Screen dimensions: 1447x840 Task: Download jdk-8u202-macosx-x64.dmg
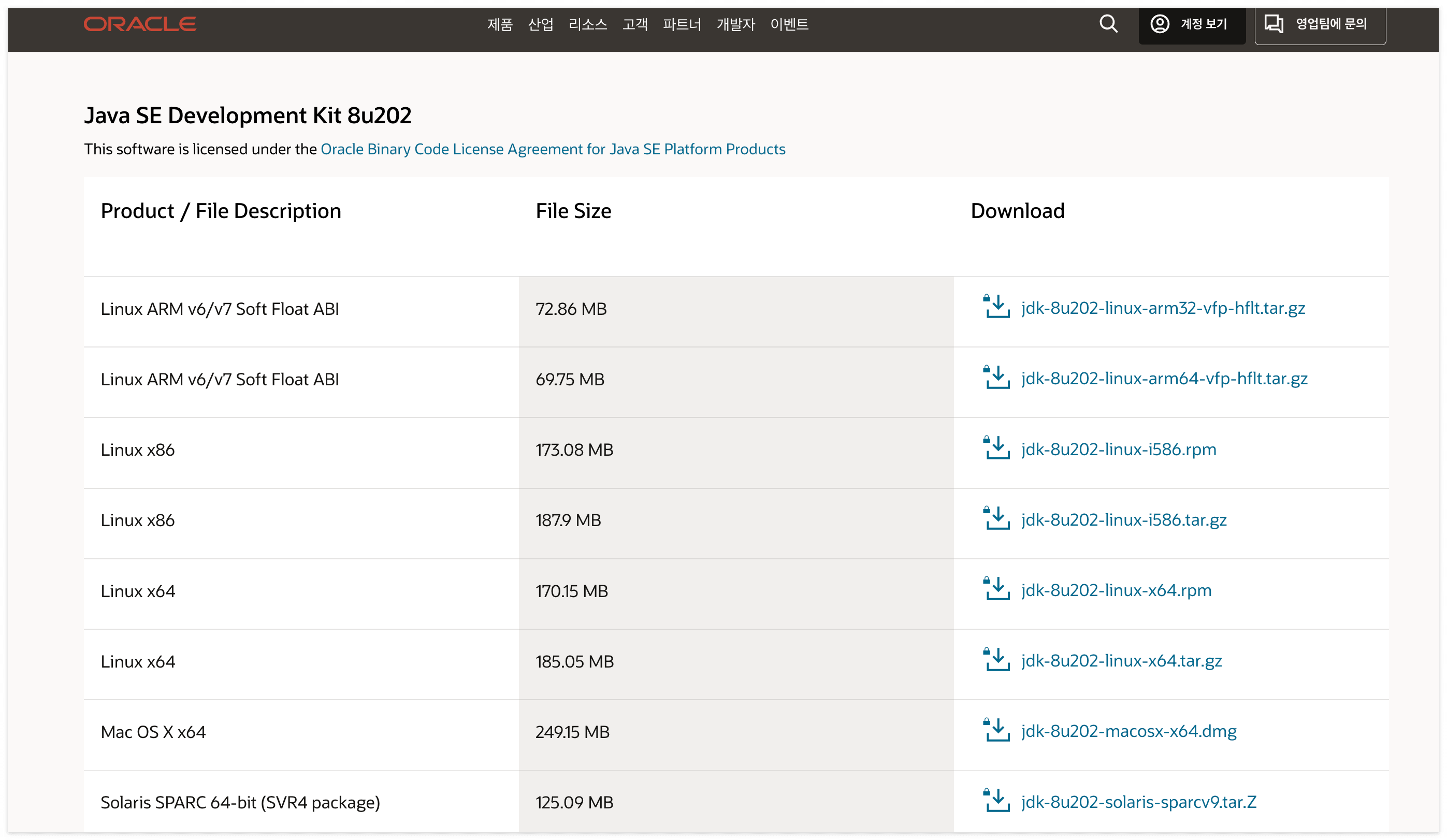pyautogui.click(x=1129, y=732)
